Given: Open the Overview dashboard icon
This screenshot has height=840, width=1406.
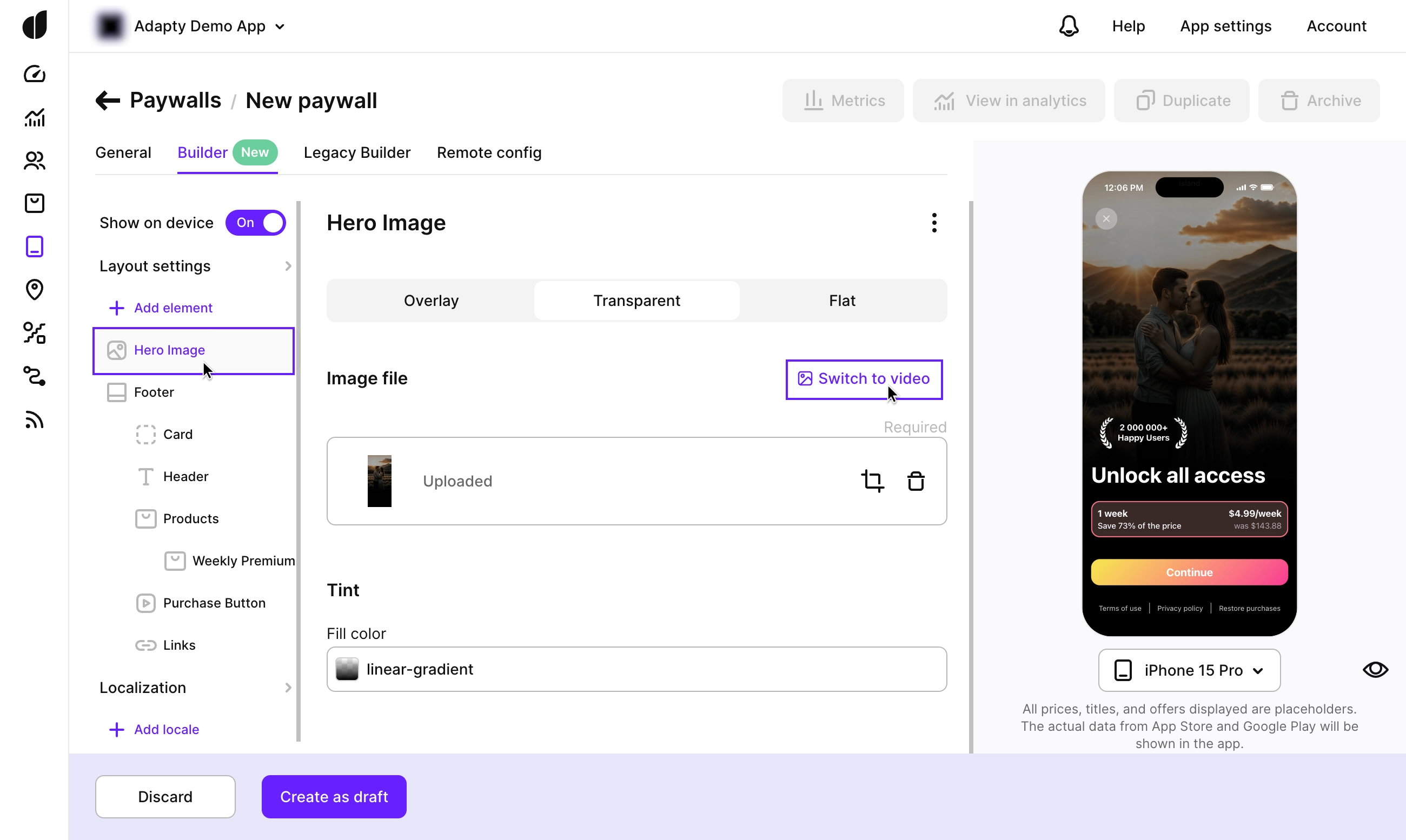Looking at the screenshot, I should point(35,74).
